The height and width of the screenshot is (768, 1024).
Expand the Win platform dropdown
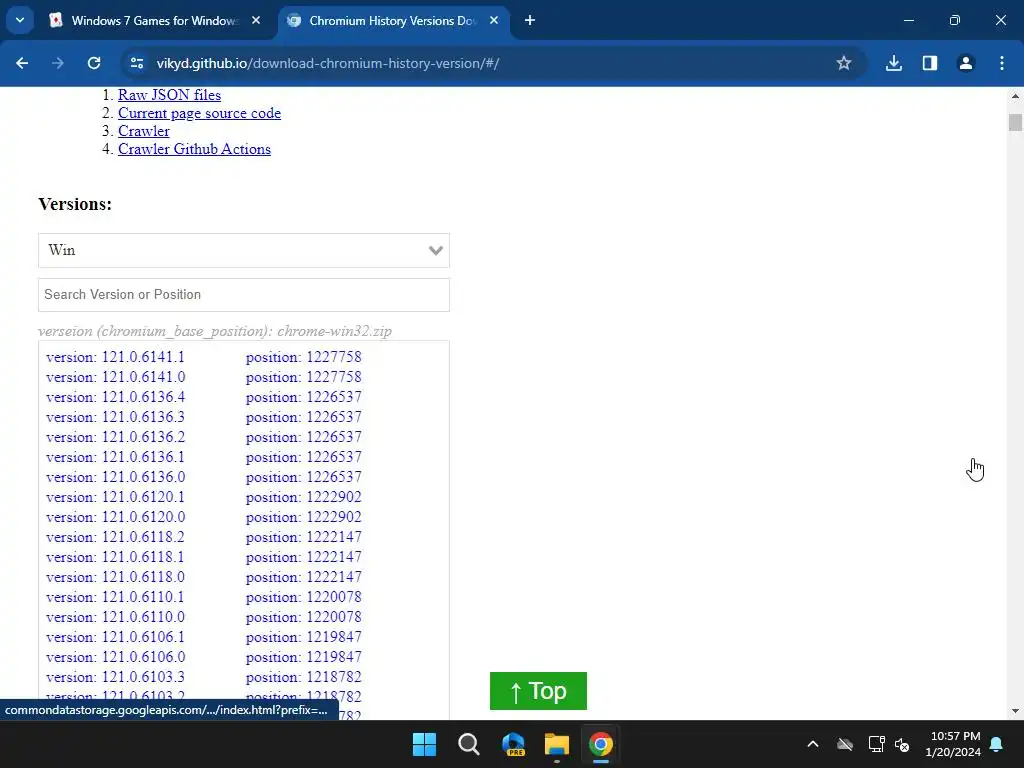244,250
